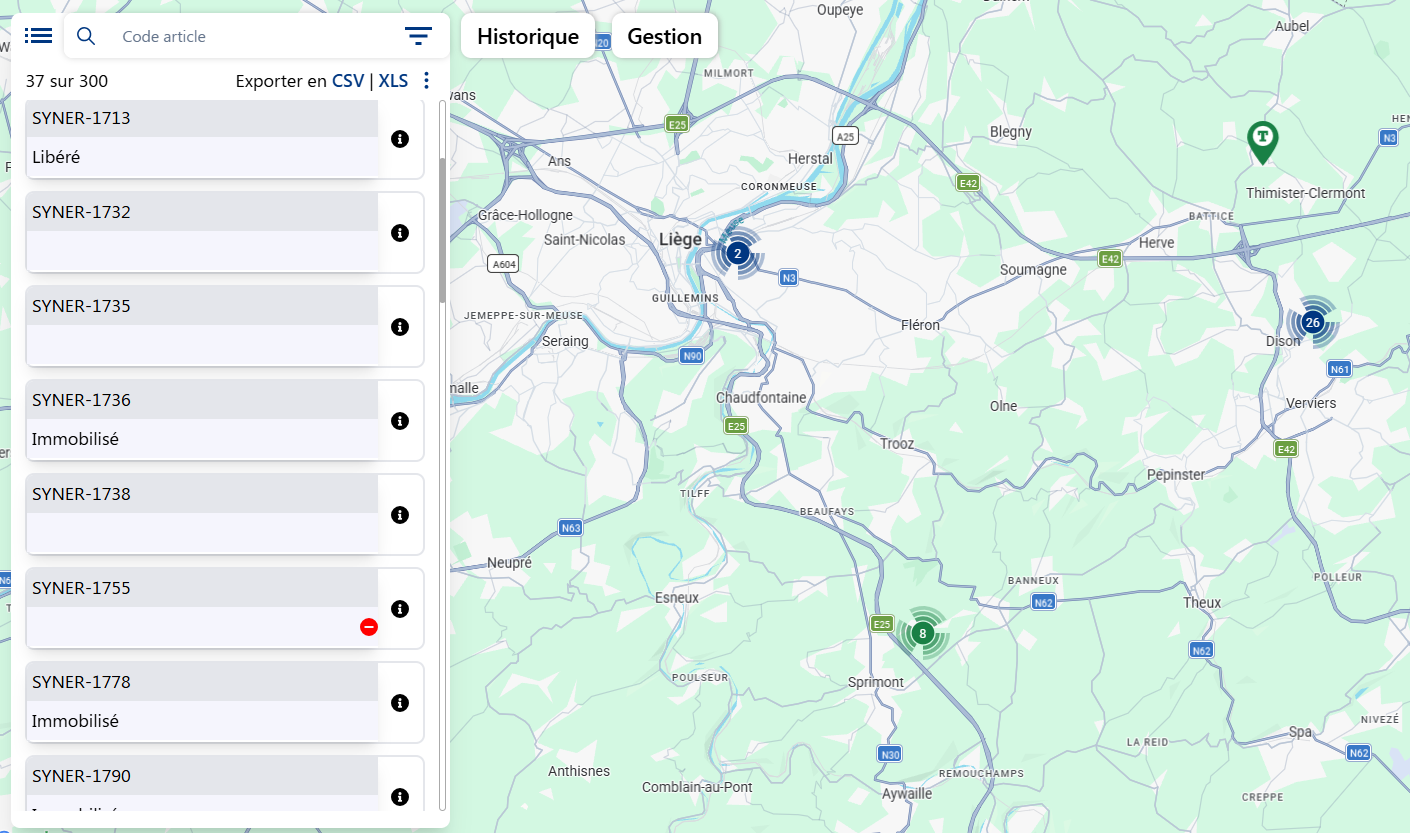
Task: Click the article list scrollbar
Action: (443, 230)
